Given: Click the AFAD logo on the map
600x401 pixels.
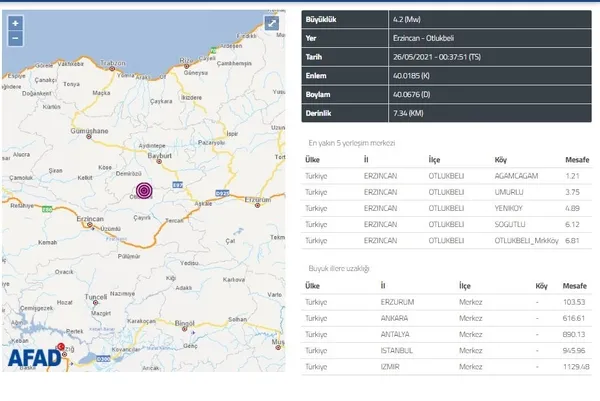Looking at the screenshot, I should coord(34,358).
